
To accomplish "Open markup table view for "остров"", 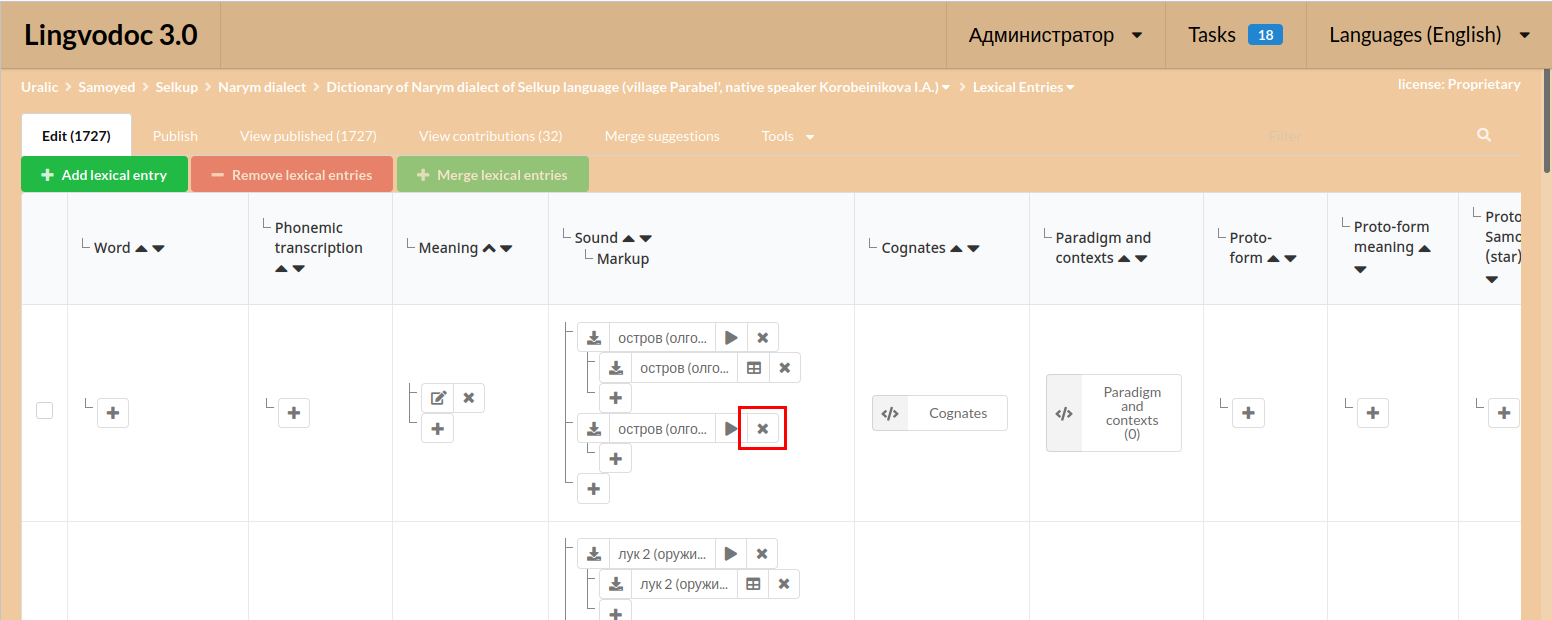I will tap(753, 367).
